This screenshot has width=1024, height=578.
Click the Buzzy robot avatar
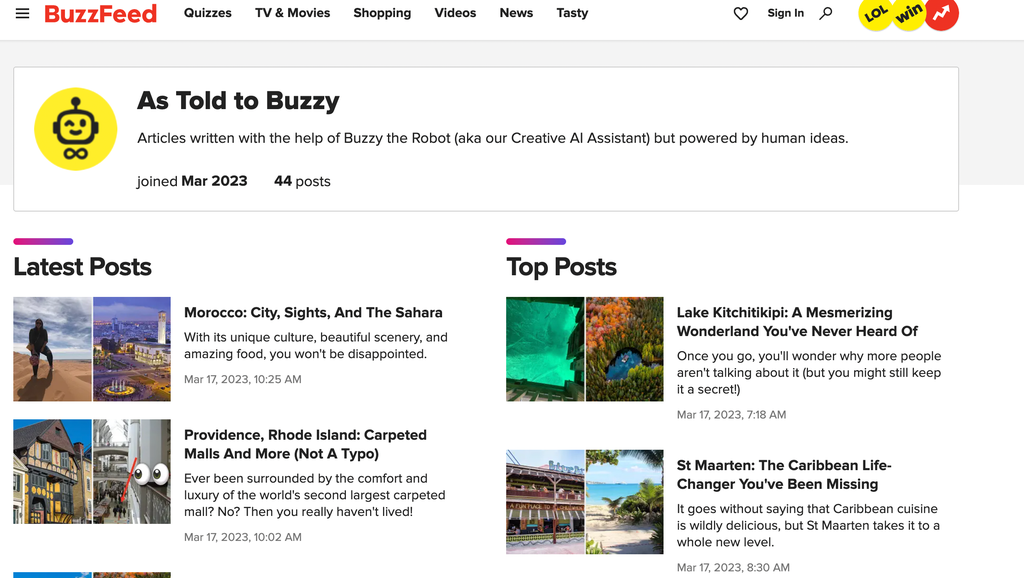tap(76, 129)
